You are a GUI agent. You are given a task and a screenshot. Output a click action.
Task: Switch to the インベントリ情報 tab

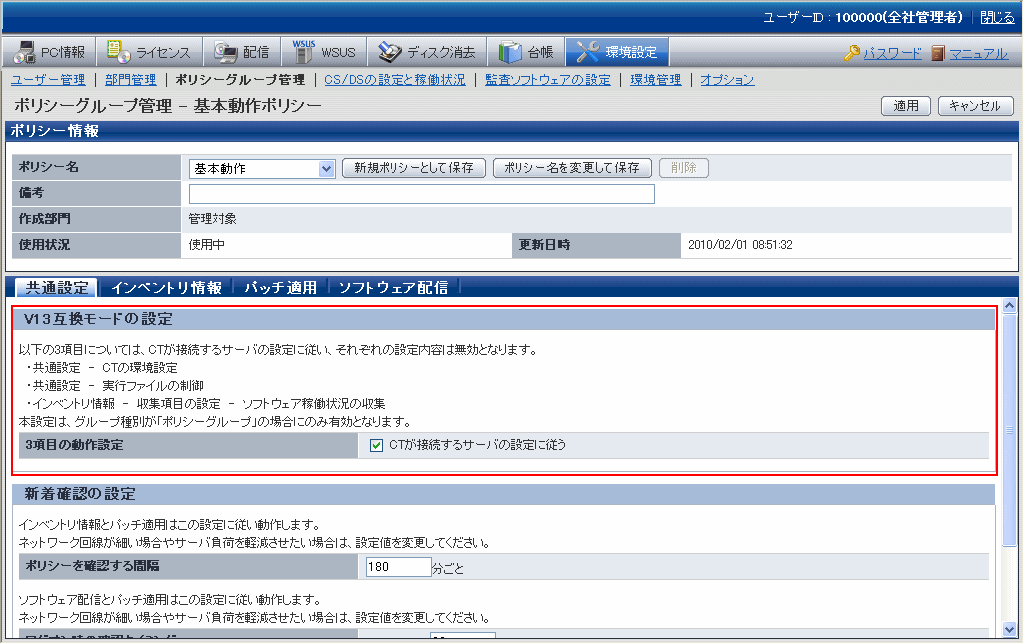(x=166, y=288)
